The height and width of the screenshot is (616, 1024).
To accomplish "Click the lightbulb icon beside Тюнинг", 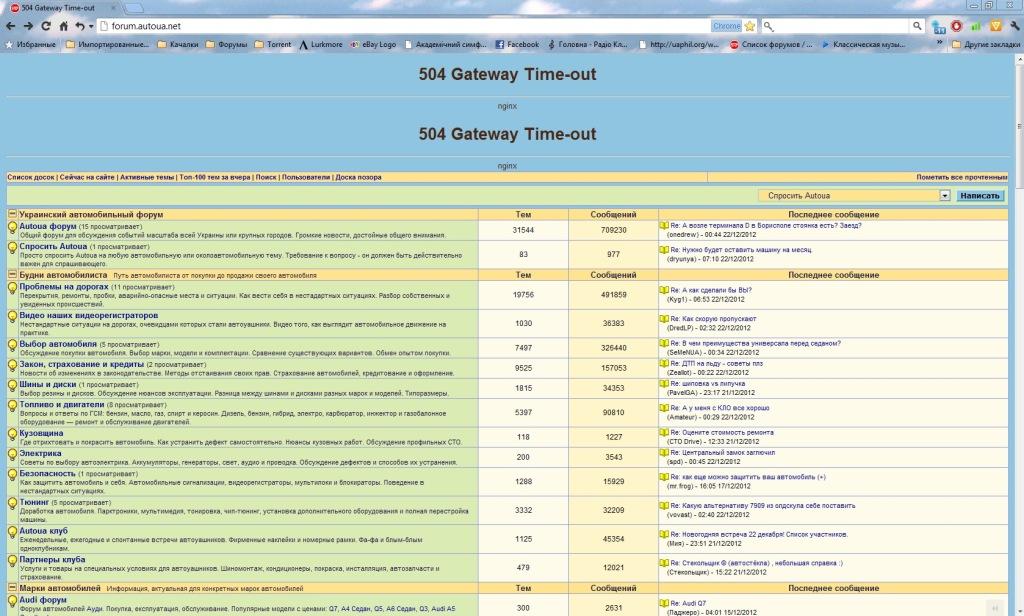I will point(13,507).
